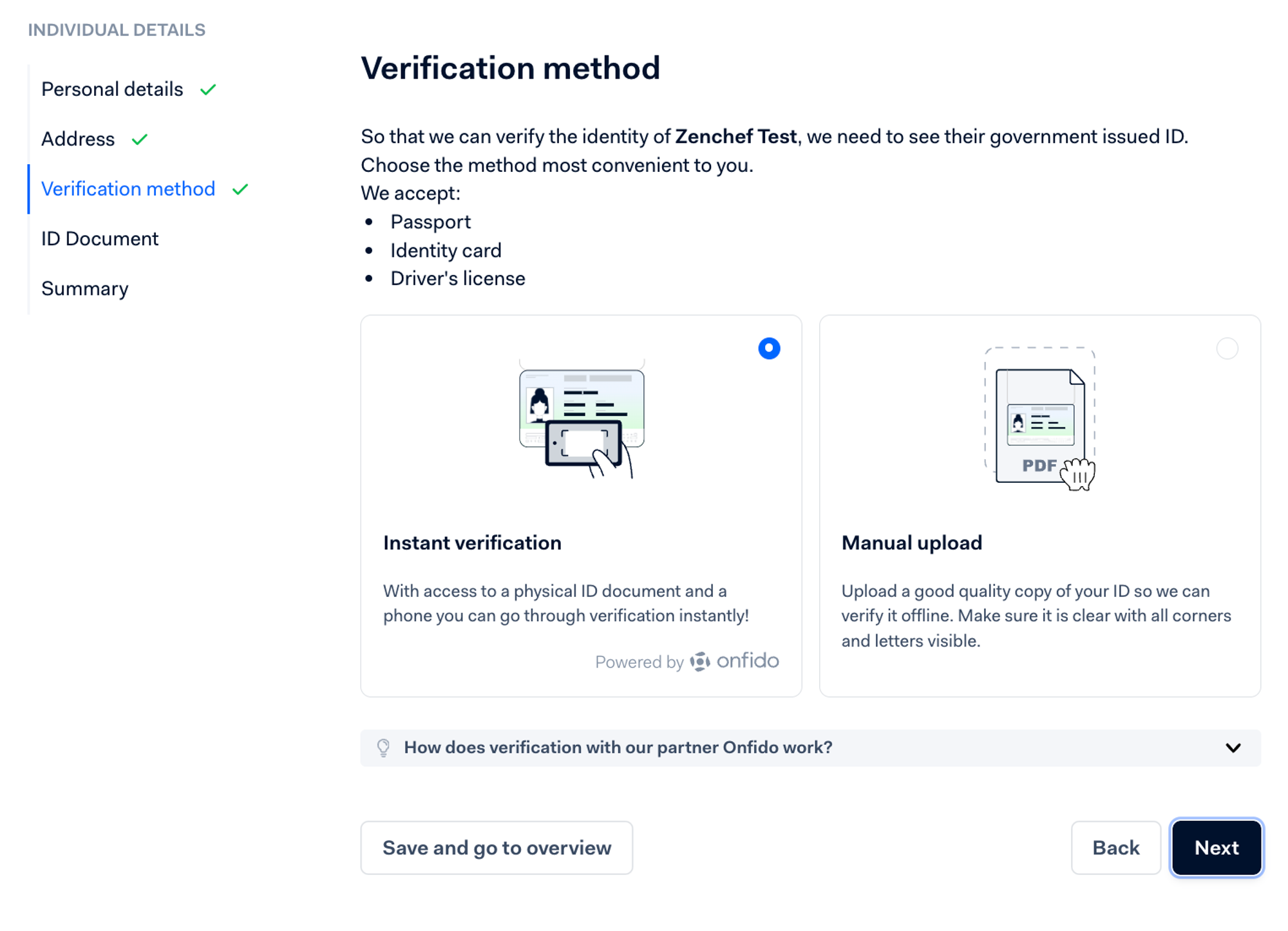1288x931 pixels.
Task: Select the Instant verification radio button
Action: pyautogui.click(x=769, y=348)
